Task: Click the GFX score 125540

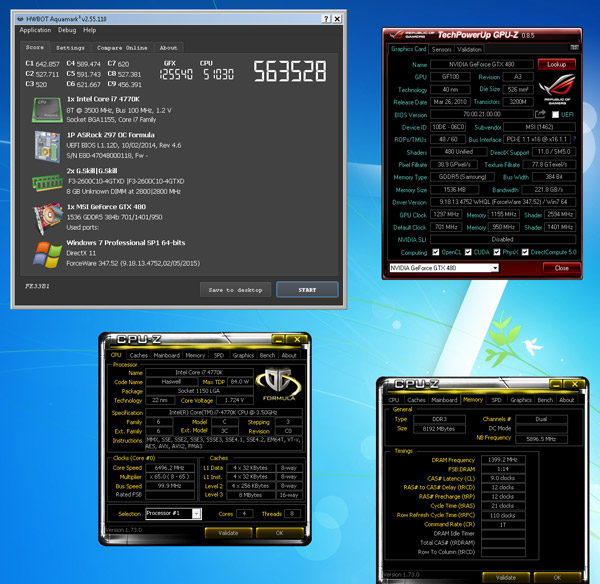Action: point(176,74)
